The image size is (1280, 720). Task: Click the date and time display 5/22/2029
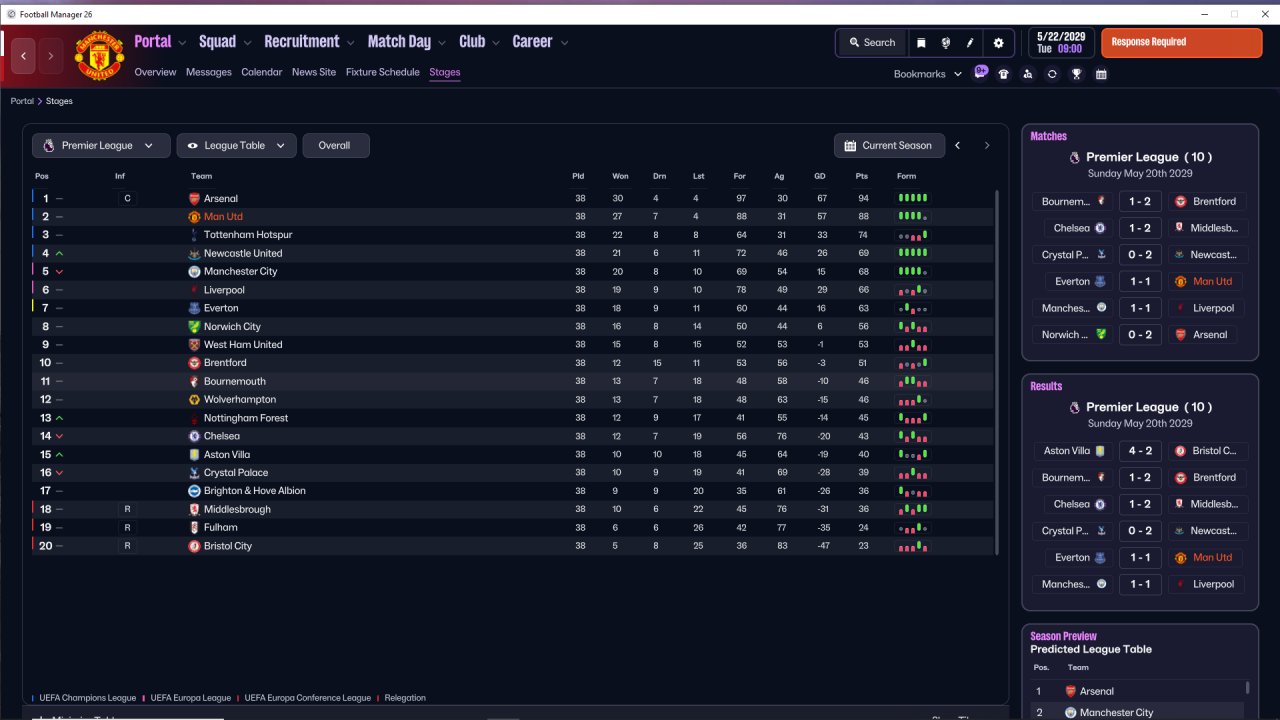(1060, 43)
